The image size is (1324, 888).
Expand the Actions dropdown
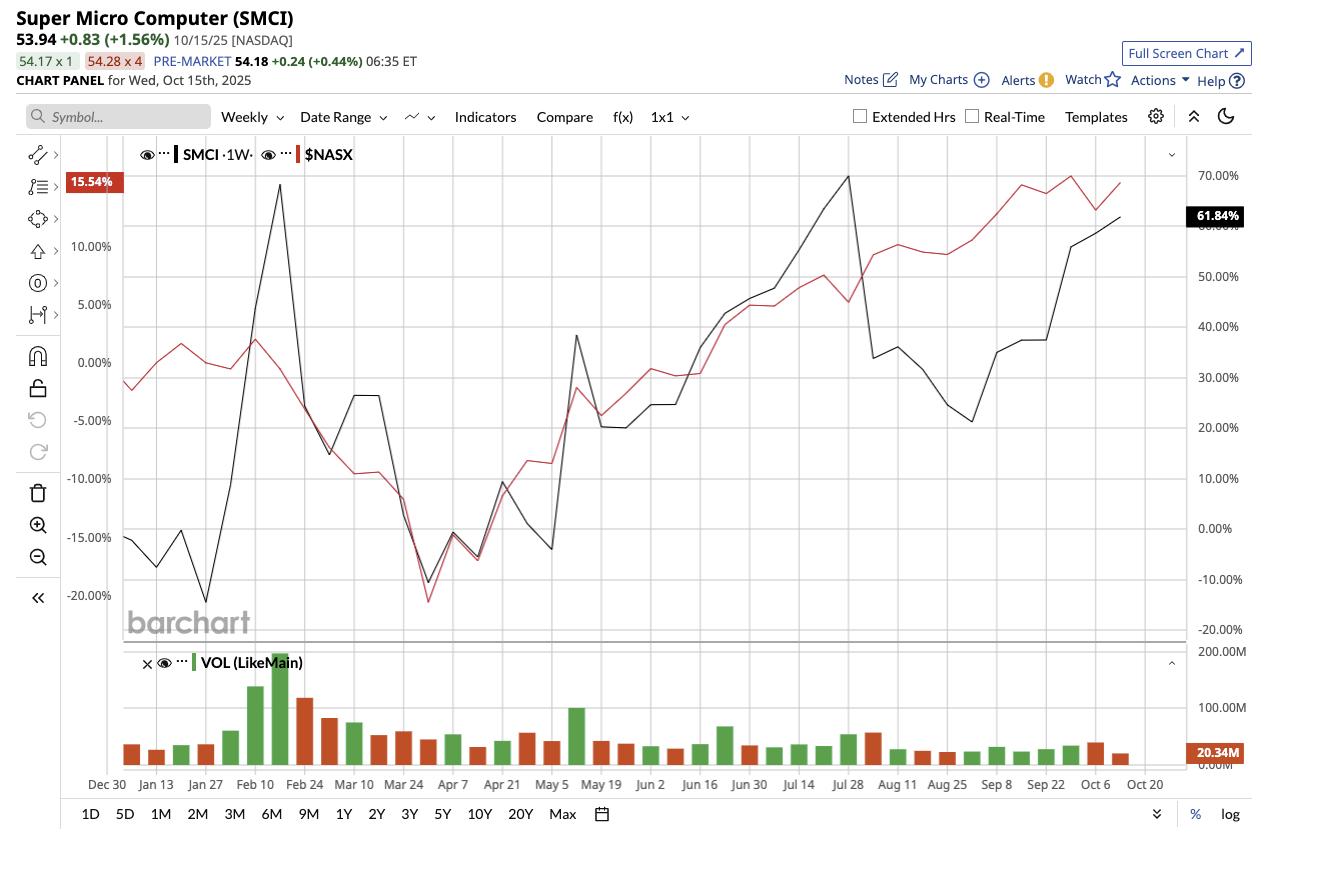pyautogui.click(x=1160, y=80)
